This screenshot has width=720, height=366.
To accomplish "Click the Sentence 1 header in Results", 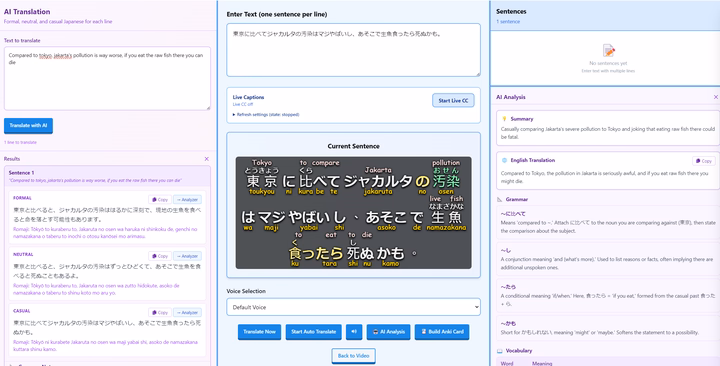I will point(107,176).
